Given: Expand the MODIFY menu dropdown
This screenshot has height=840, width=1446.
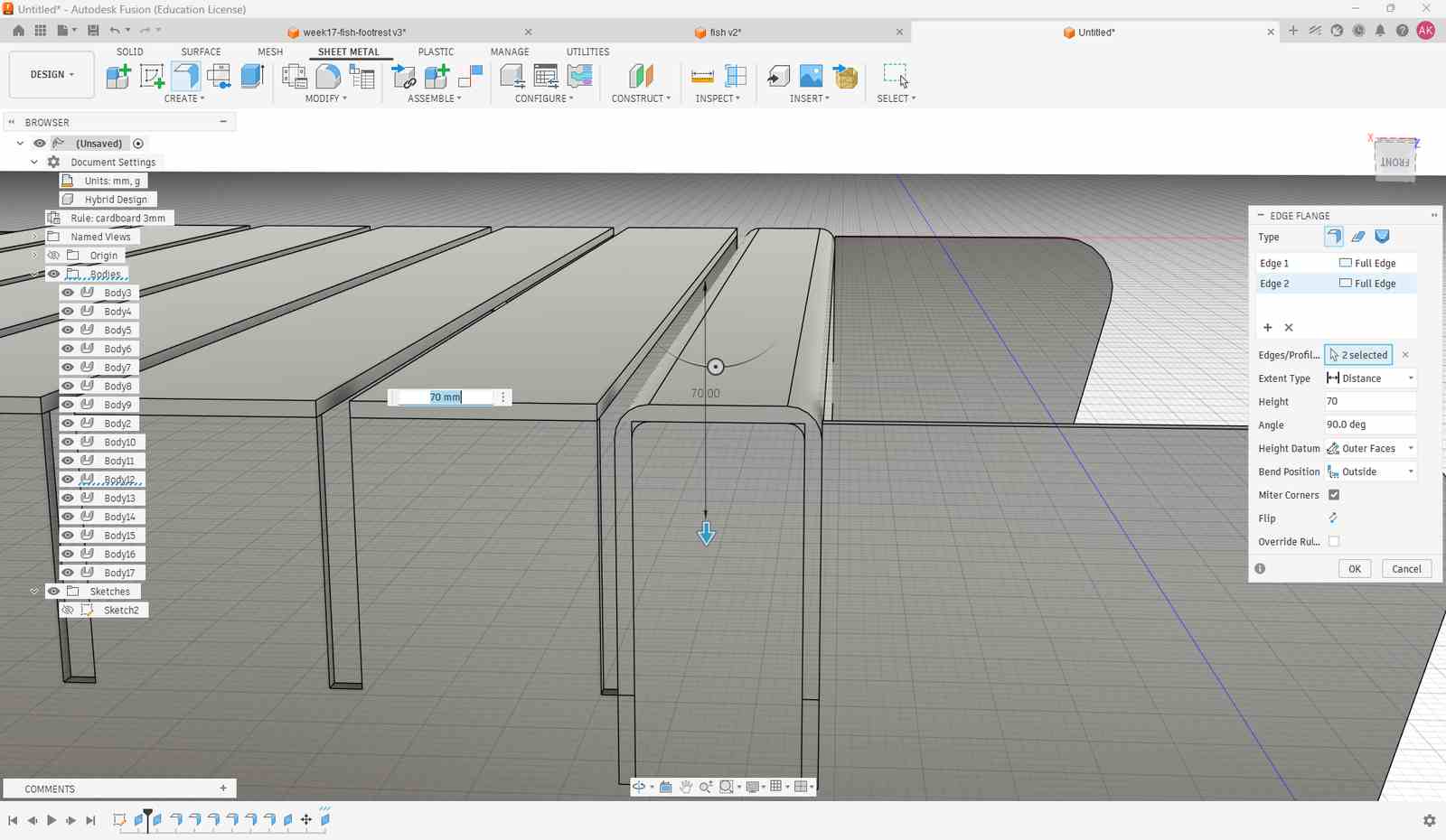Looking at the screenshot, I should pyautogui.click(x=325, y=98).
